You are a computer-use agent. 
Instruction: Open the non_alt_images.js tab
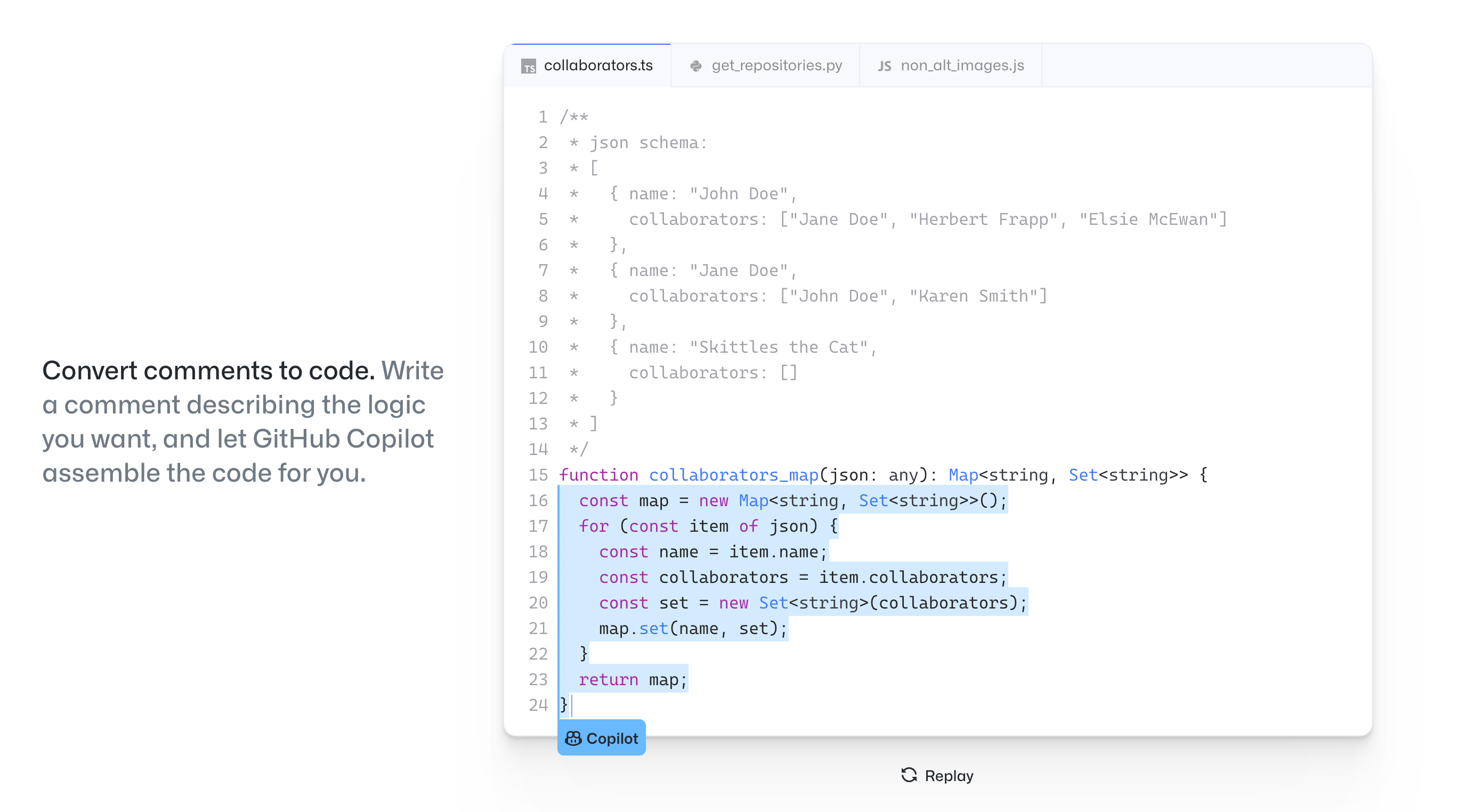(951, 66)
